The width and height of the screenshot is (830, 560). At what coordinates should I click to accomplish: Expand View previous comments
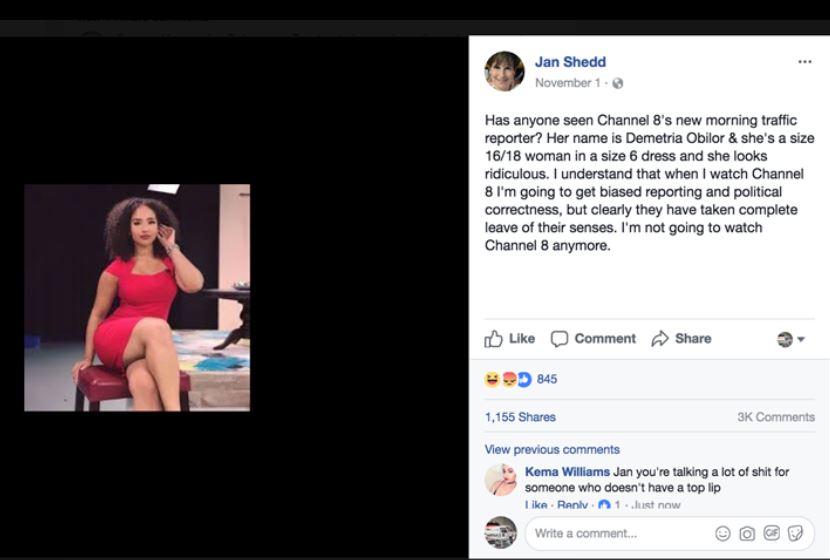(552, 450)
